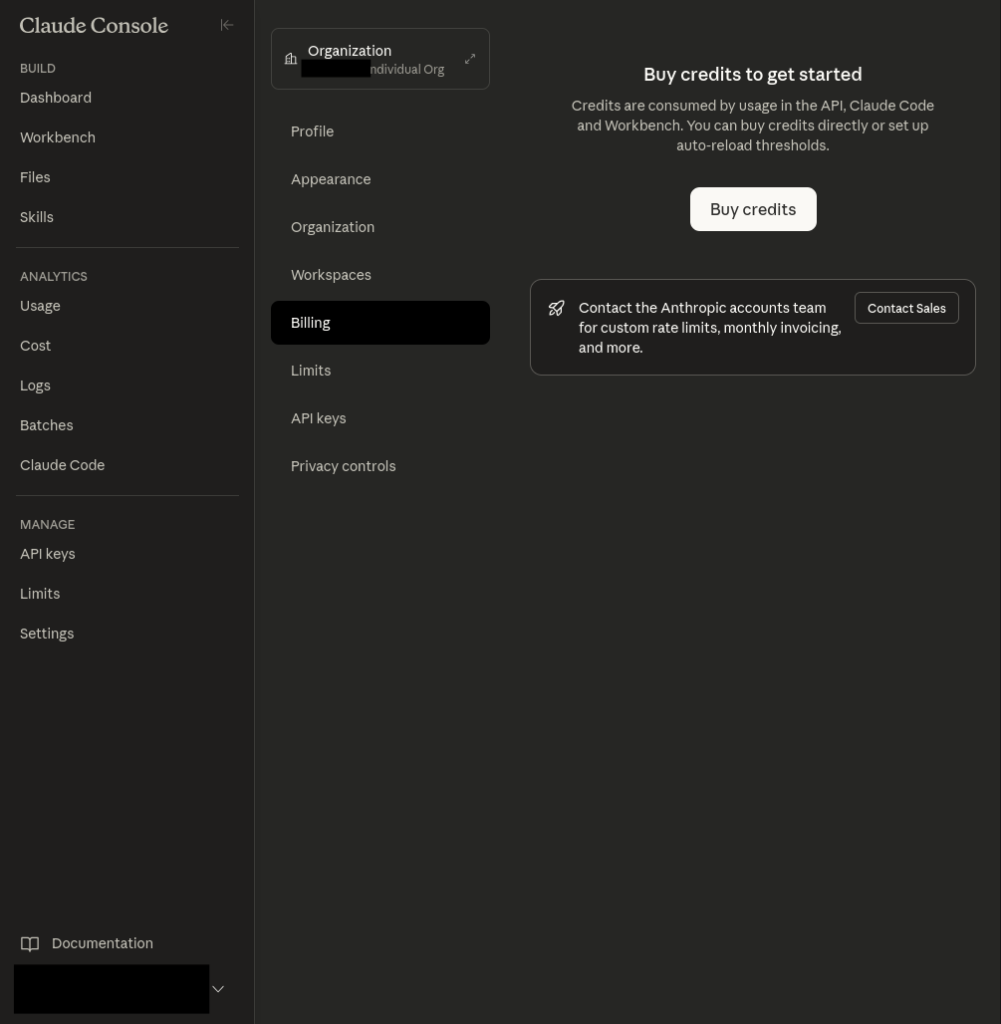1001x1024 pixels.
Task: Open Batches in sidebar
Action: pyautogui.click(x=46, y=425)
